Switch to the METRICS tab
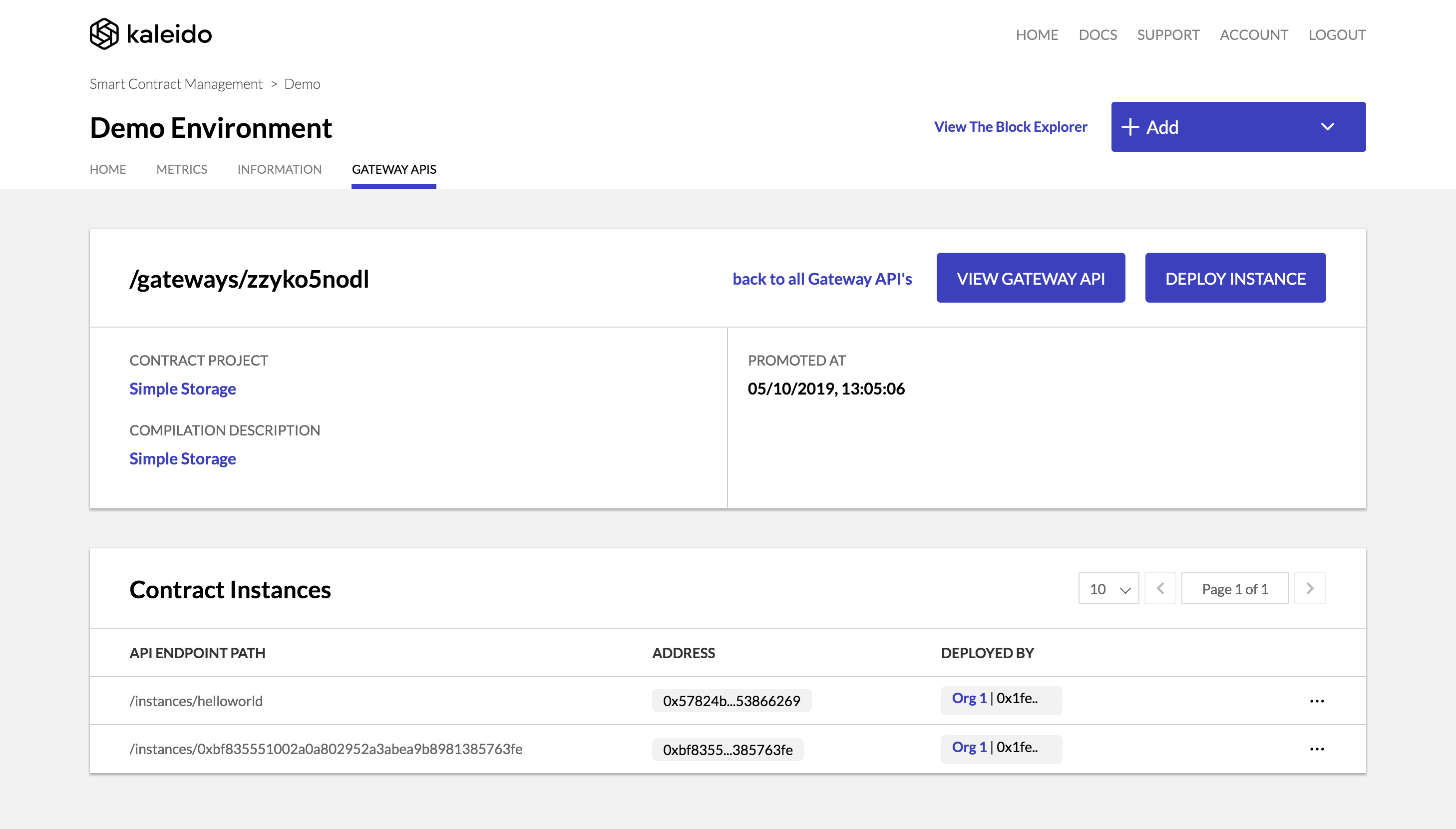1456x829 pixels. point(181,169)
